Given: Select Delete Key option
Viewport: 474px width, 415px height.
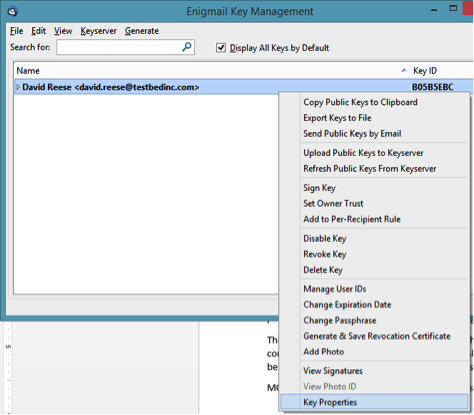Looking at the screenshot, I should click(x=323, y=270).
